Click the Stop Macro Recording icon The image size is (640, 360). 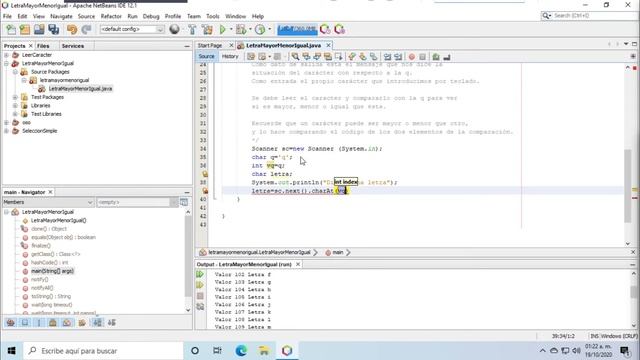422,57
